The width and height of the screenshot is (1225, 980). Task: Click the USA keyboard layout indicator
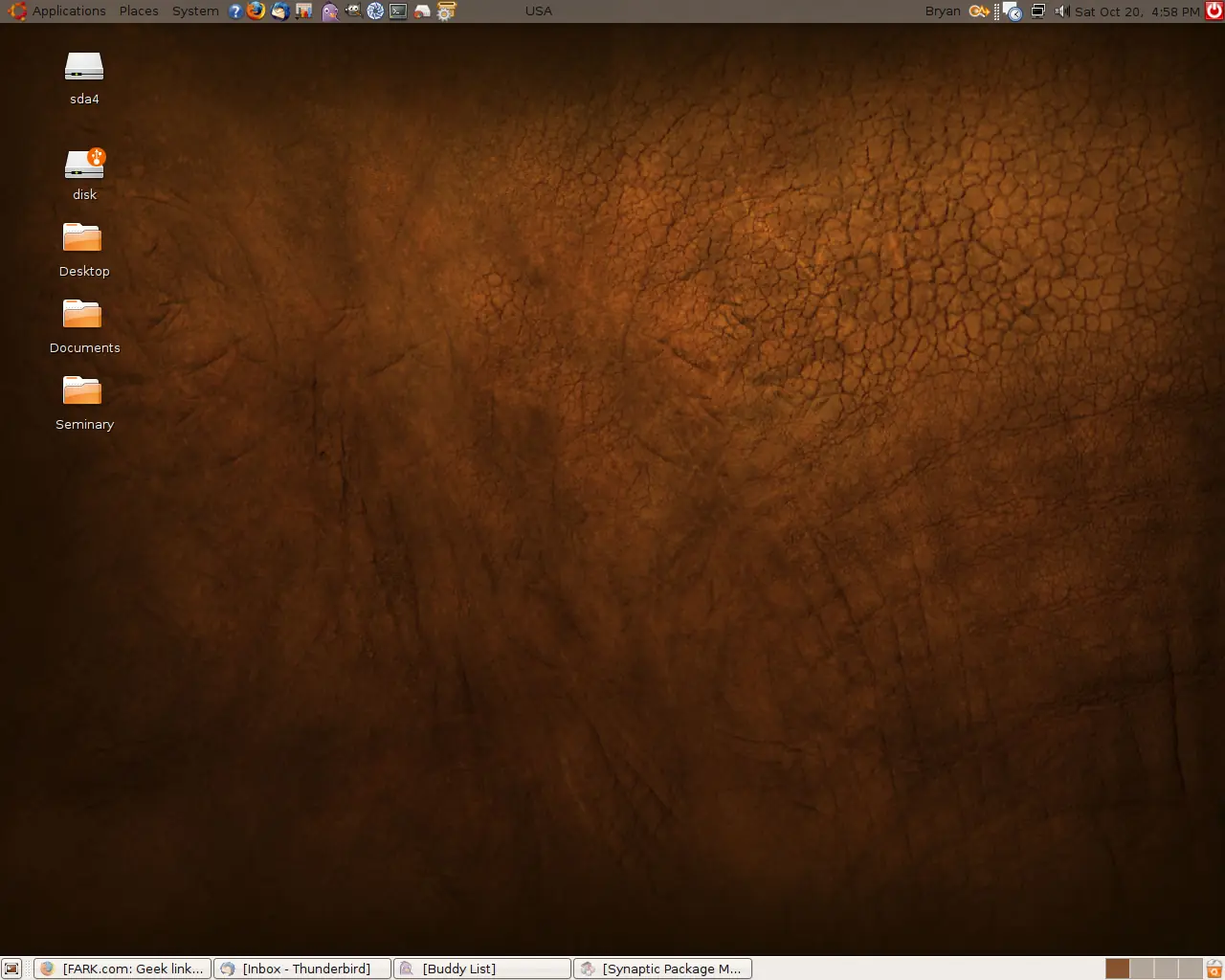tap(539, 11)
